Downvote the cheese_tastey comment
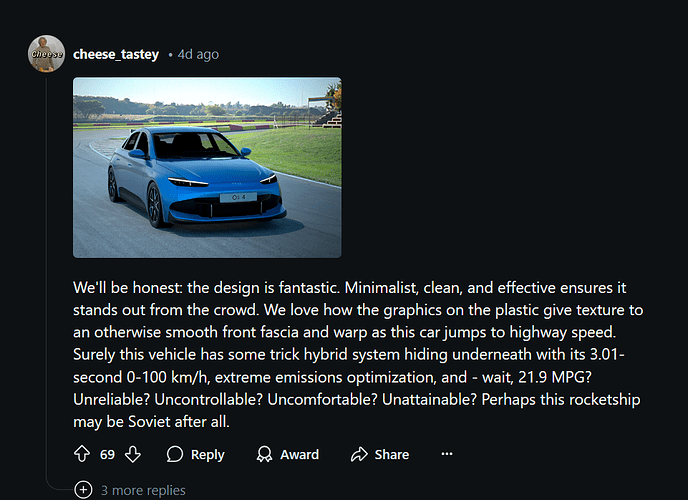688x500 pixels. pos(132,454)
